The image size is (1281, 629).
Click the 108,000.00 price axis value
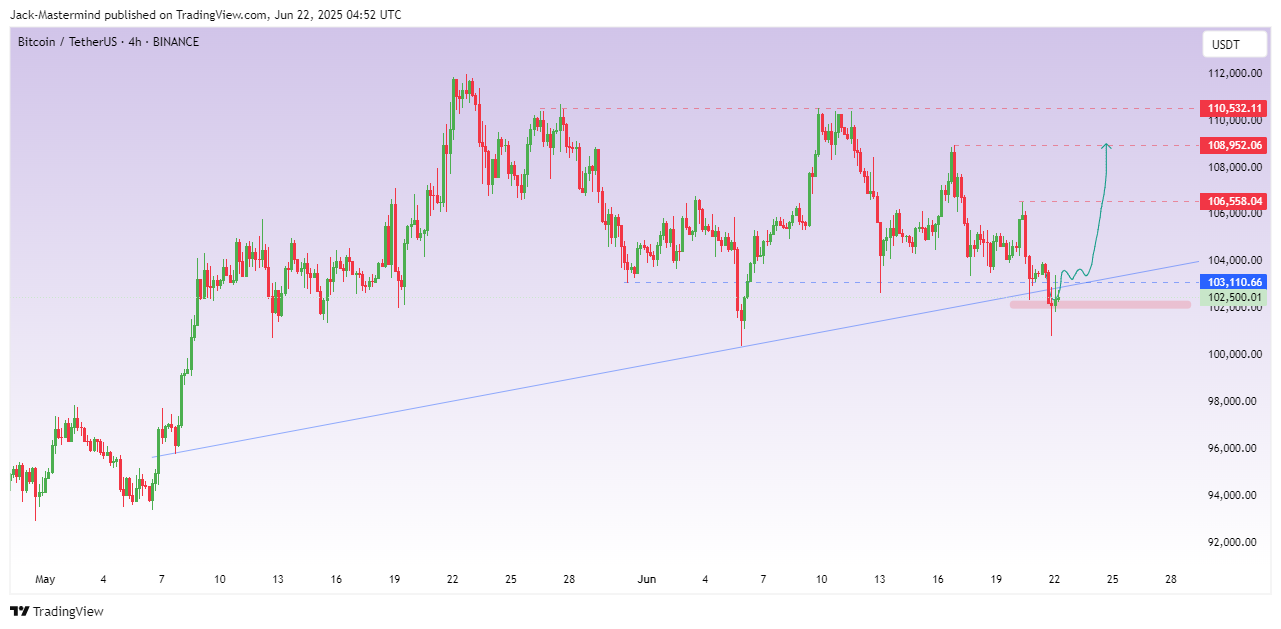pyautogui.click(x=1236, y=168)
